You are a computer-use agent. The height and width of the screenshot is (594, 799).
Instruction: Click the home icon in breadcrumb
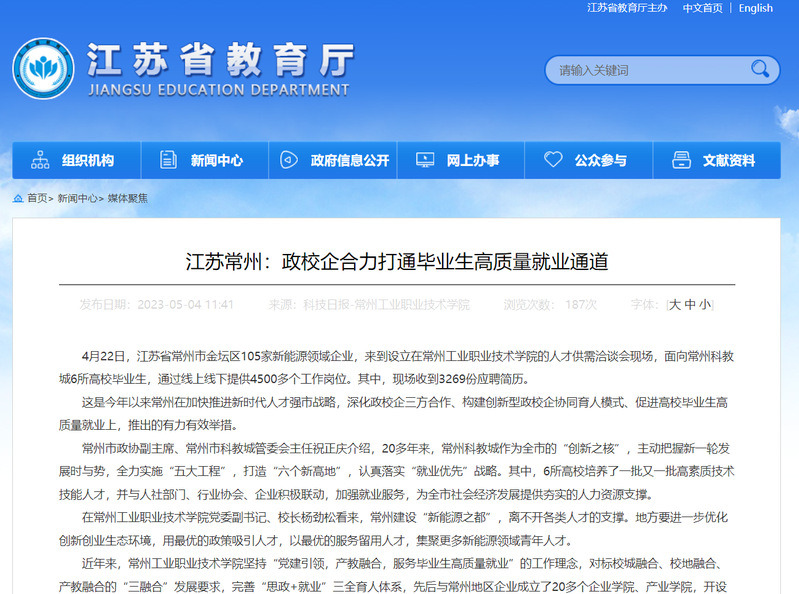coord(18,198)
